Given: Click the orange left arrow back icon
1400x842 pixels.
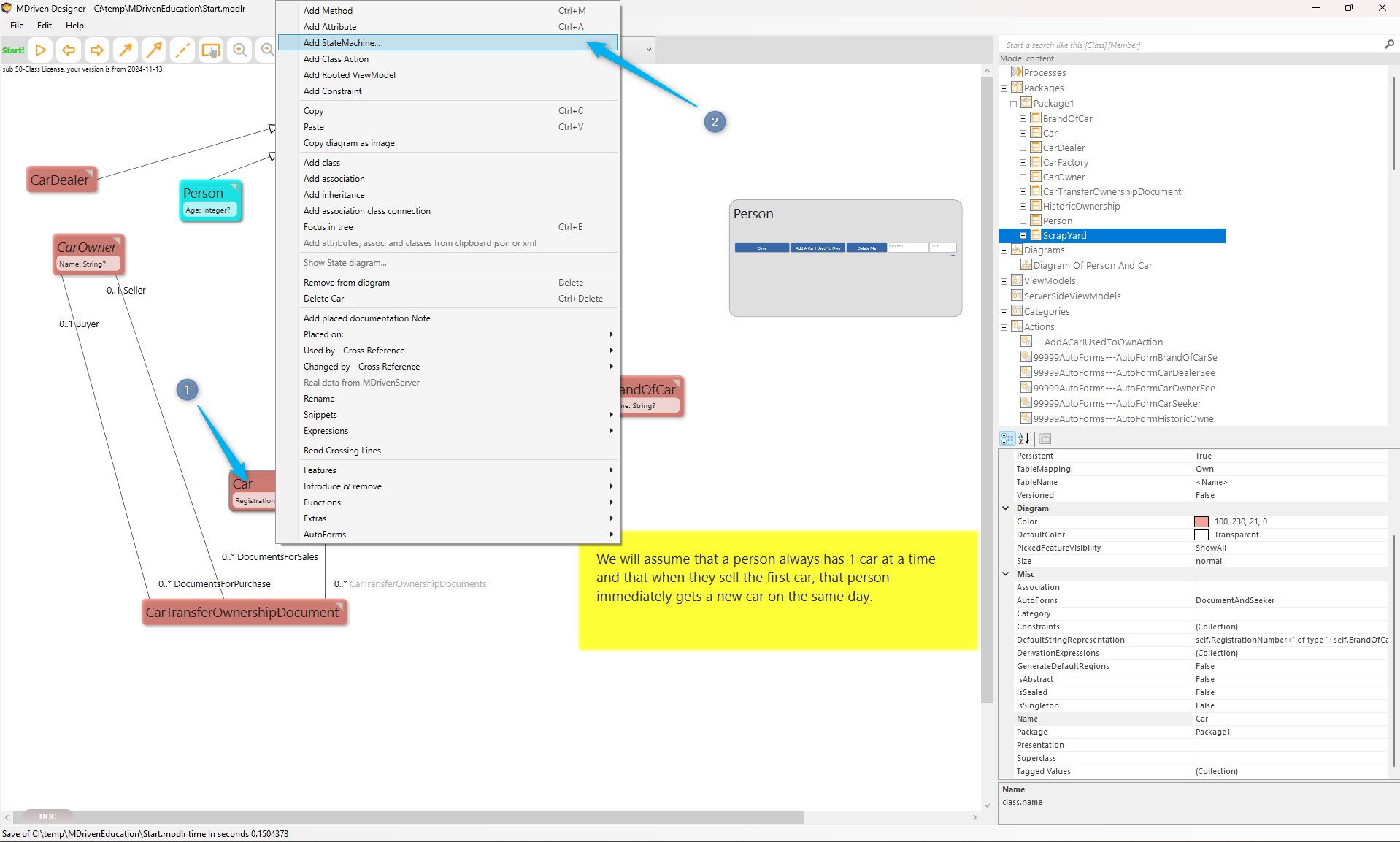Looking at the screenshot, I should [x=69, y=50].
